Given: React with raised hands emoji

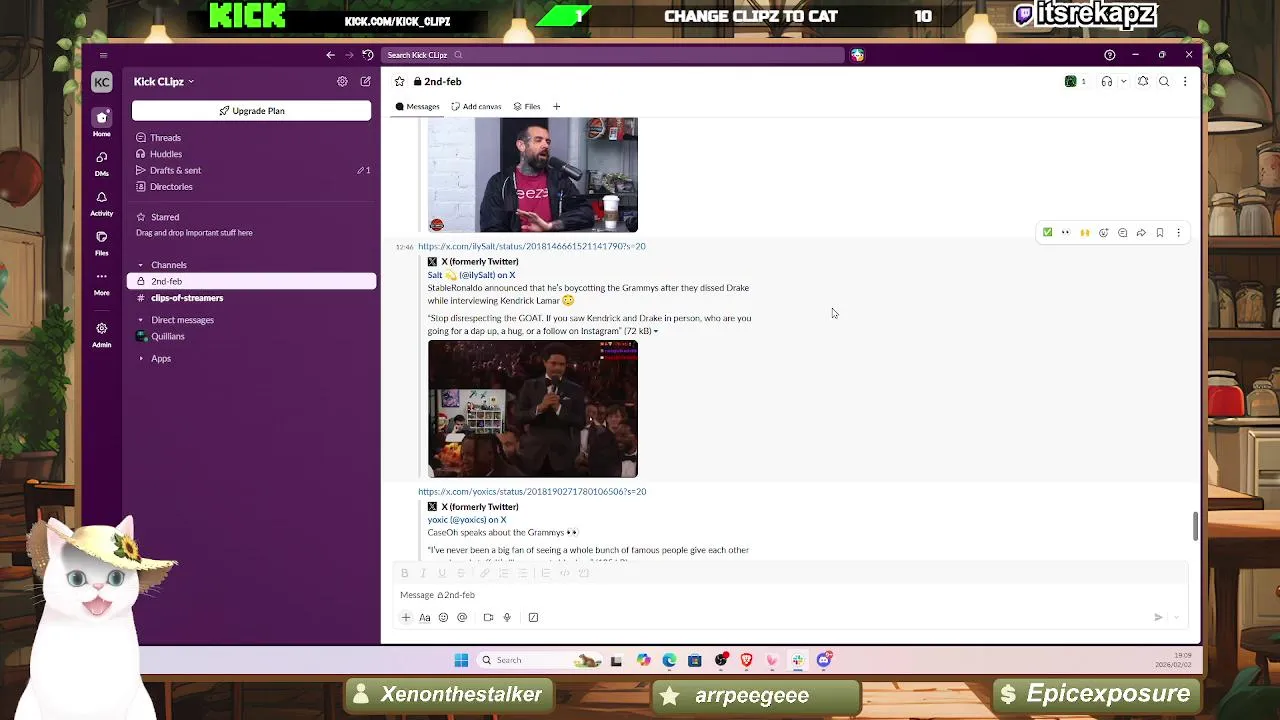Looking at the screenshot, I should click(1085, 233).
